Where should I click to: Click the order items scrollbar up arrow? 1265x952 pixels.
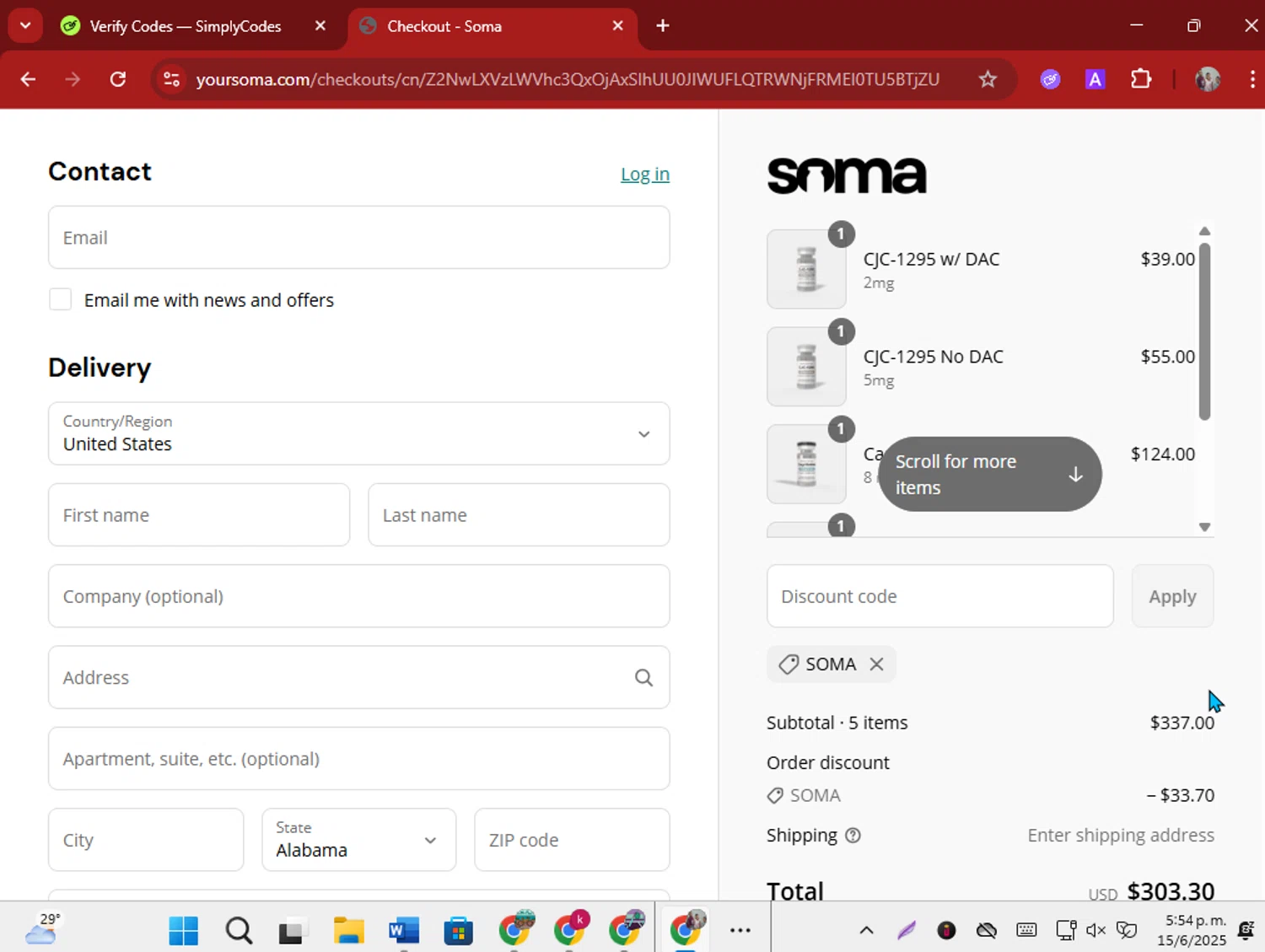pos(1204,231)
